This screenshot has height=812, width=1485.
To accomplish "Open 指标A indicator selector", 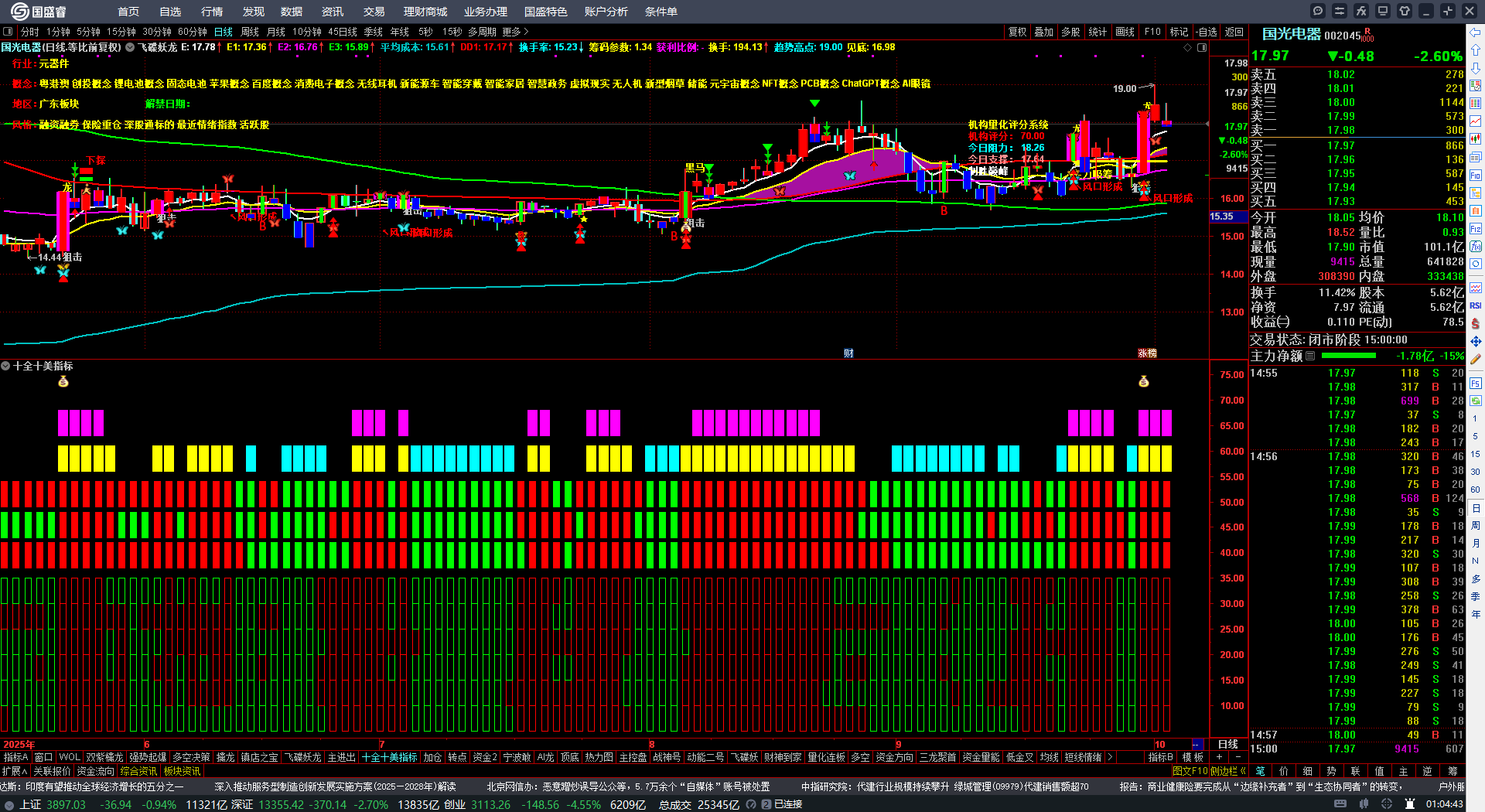I will (15, 757).
